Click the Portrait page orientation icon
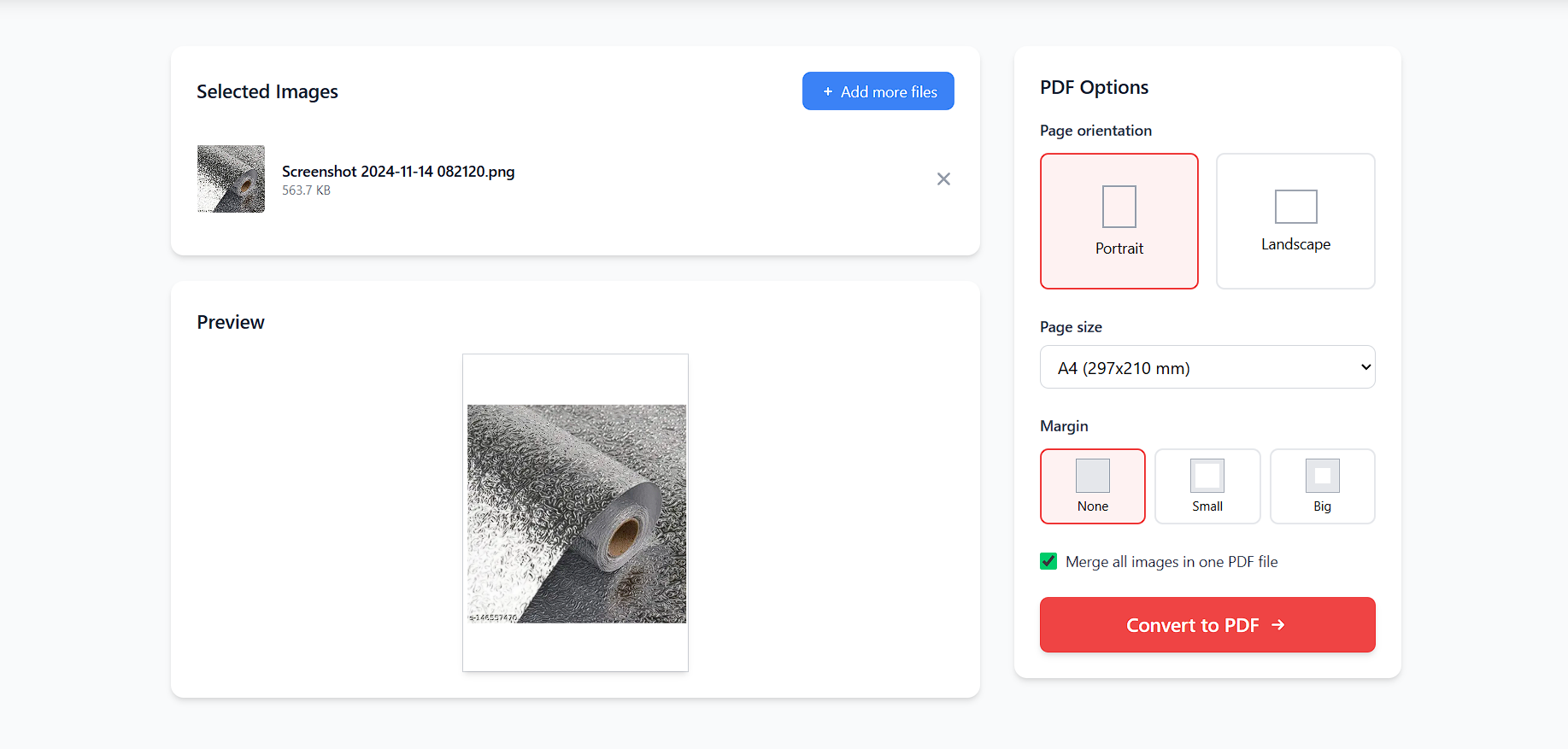The width and height of the screenshot is (1568, 749). point(1119,207)
